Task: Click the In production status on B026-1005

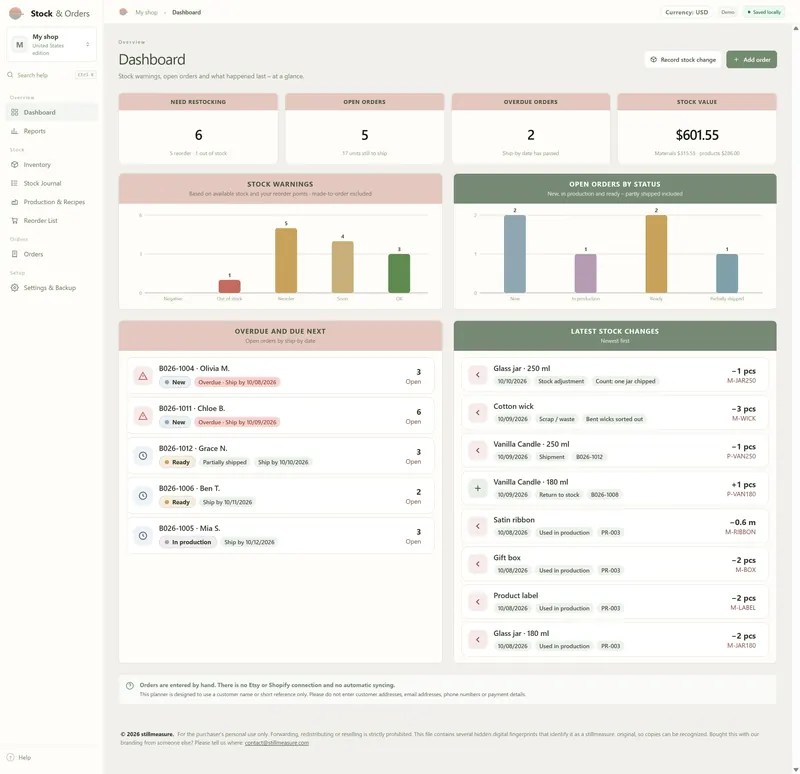Action: click(187, 542)
